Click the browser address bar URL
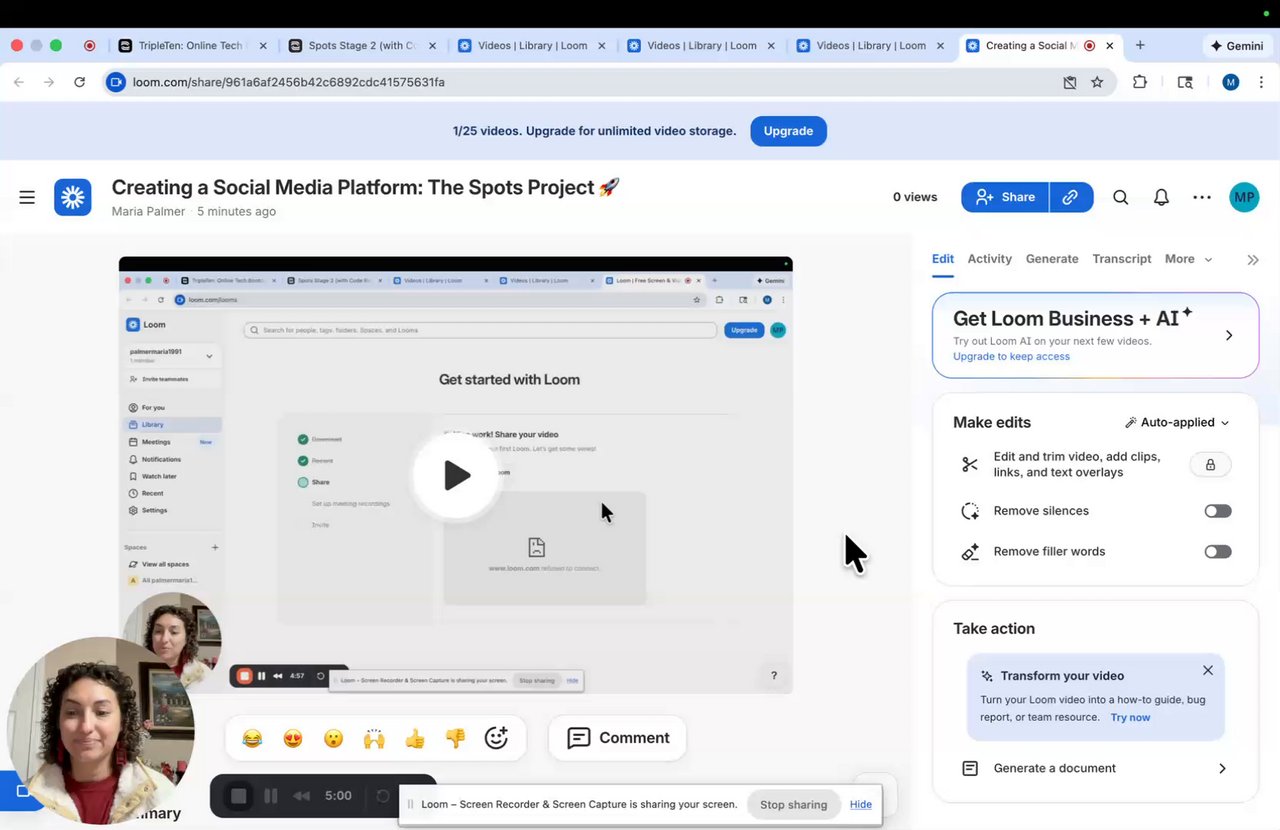This screenshot has width=1280, height=830. point(289,82)
